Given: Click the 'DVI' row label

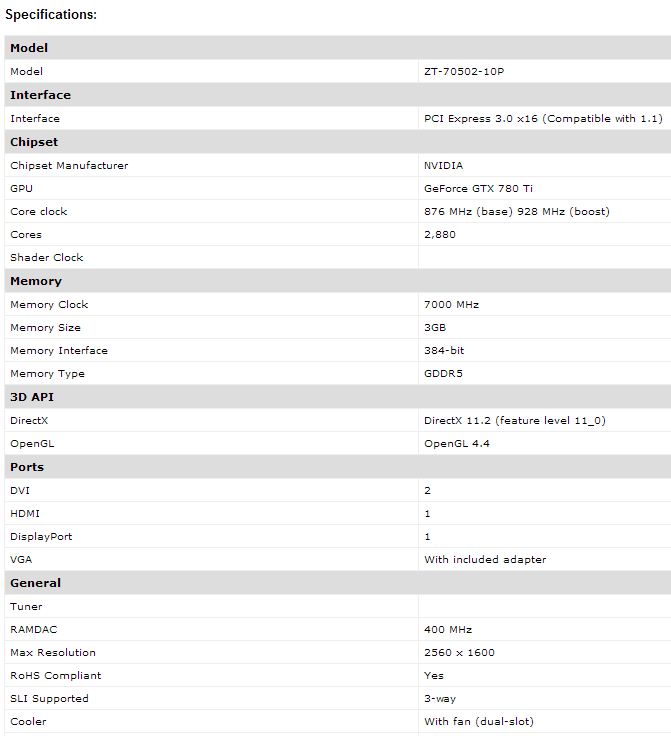Looking at the screenshot, I should [20, 490].
